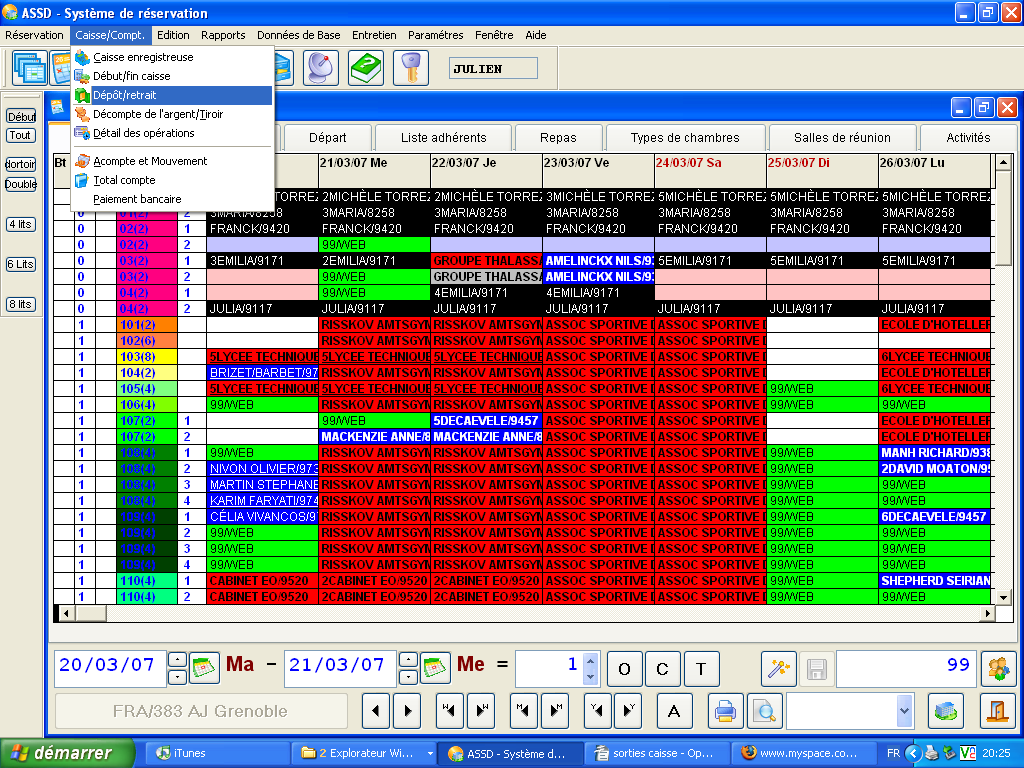1024x768 pixels.
Task: Click the T button
Action: (701, 669)
